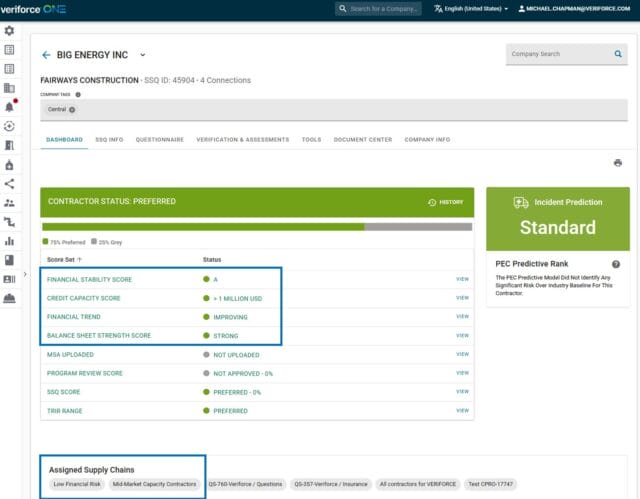
Task: Open contractor status History
Action: [446, 202]
